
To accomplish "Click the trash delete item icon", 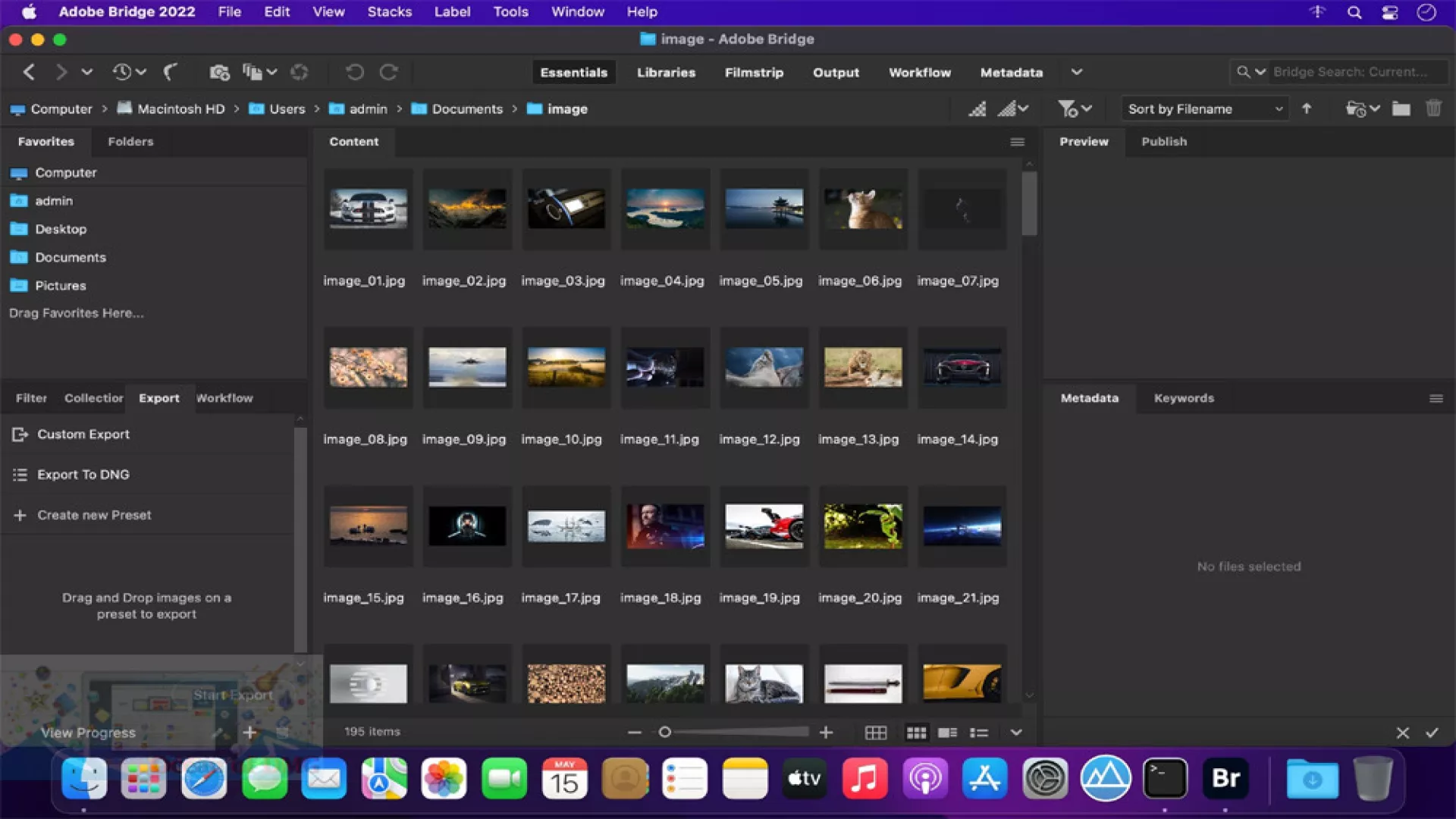I will pyautogui.click(x=1433, y=108).
